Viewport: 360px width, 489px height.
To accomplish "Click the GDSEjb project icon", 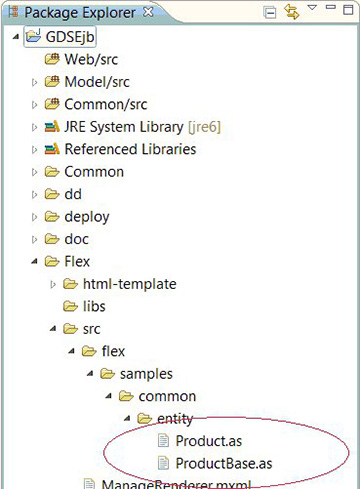I will 34,36.
